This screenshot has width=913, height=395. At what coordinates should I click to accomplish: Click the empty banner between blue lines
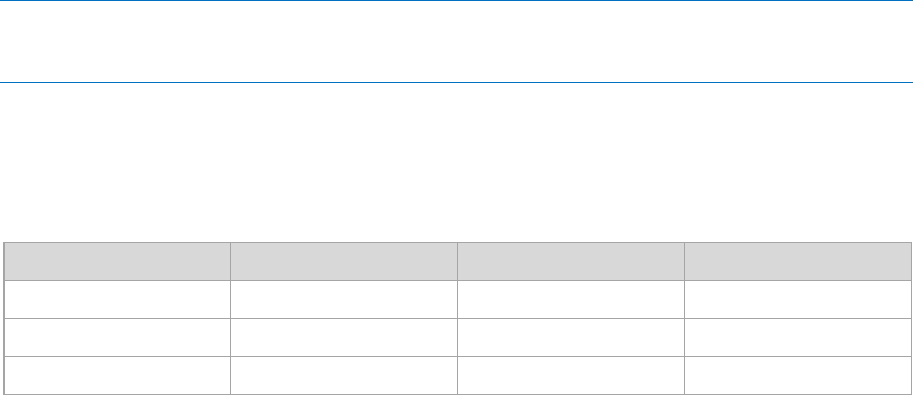click(x=456, y=41)
